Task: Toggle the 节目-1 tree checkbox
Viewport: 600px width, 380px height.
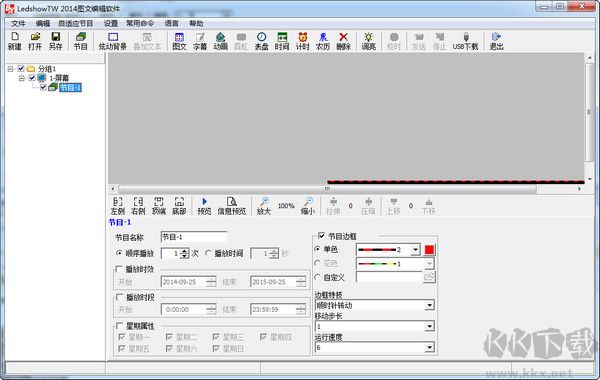Action: tap(43, 88)
